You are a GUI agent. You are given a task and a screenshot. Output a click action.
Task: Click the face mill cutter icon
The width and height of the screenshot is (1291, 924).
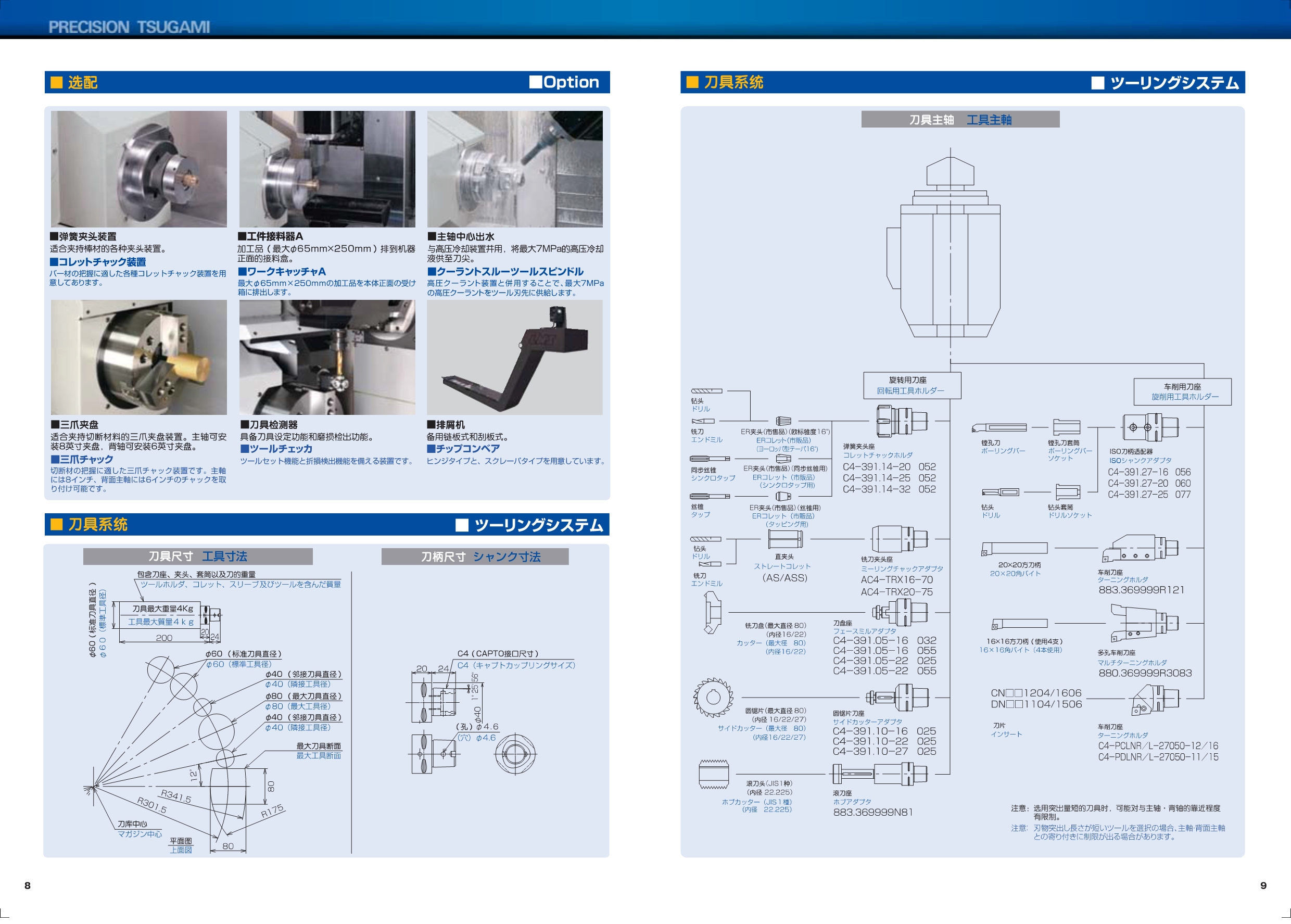(712, 612)
